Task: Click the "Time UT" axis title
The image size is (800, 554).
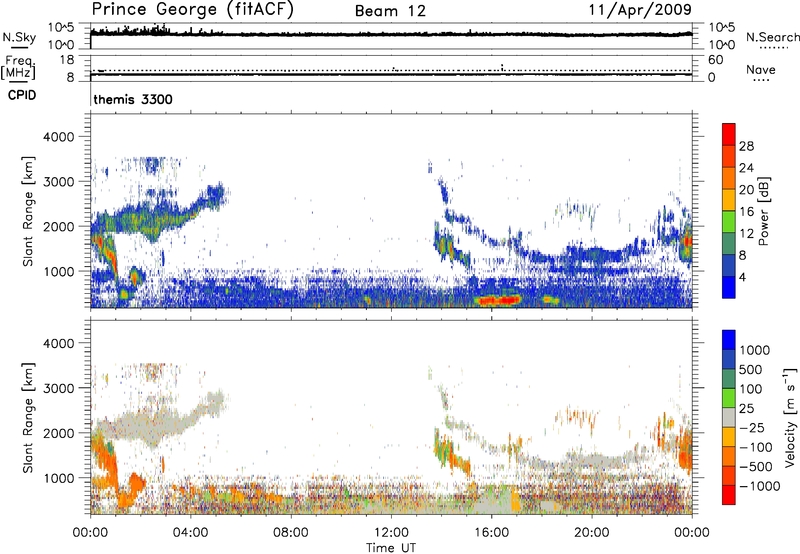Action: pyautogui.click(x=391, y=548)
